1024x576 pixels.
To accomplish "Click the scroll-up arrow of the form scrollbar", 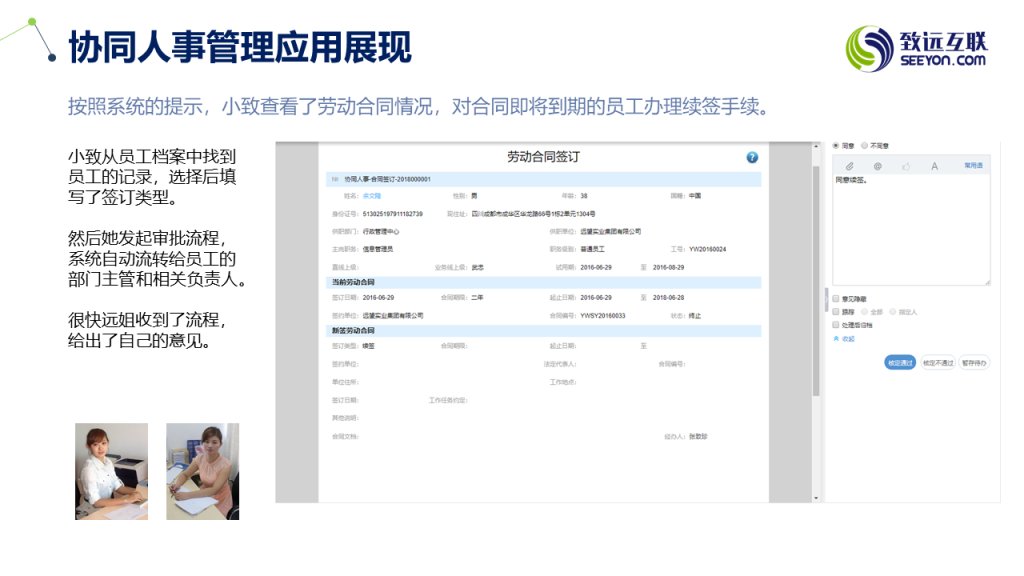I will 816,146.
